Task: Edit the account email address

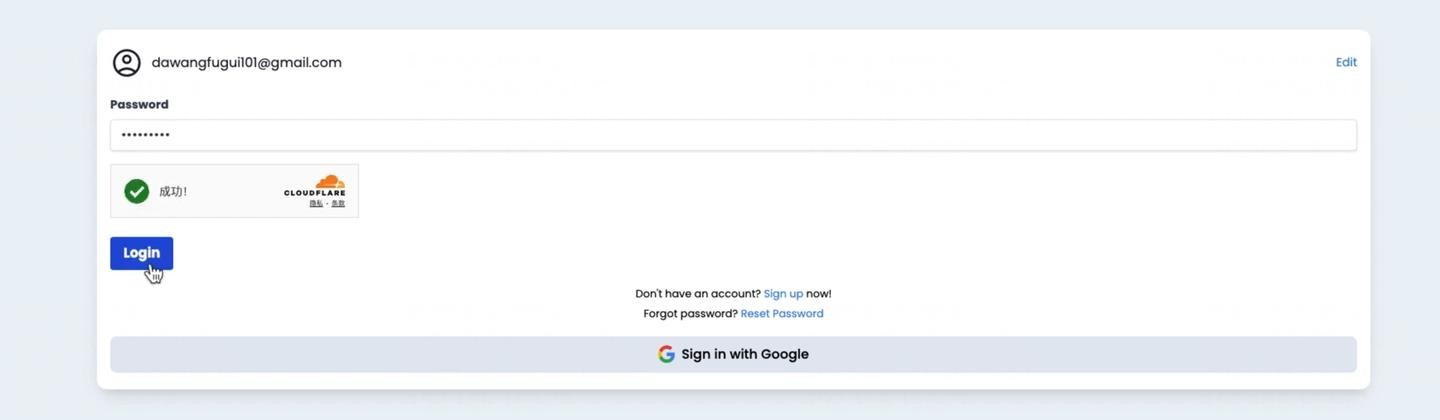Action: pos(1346,62)
